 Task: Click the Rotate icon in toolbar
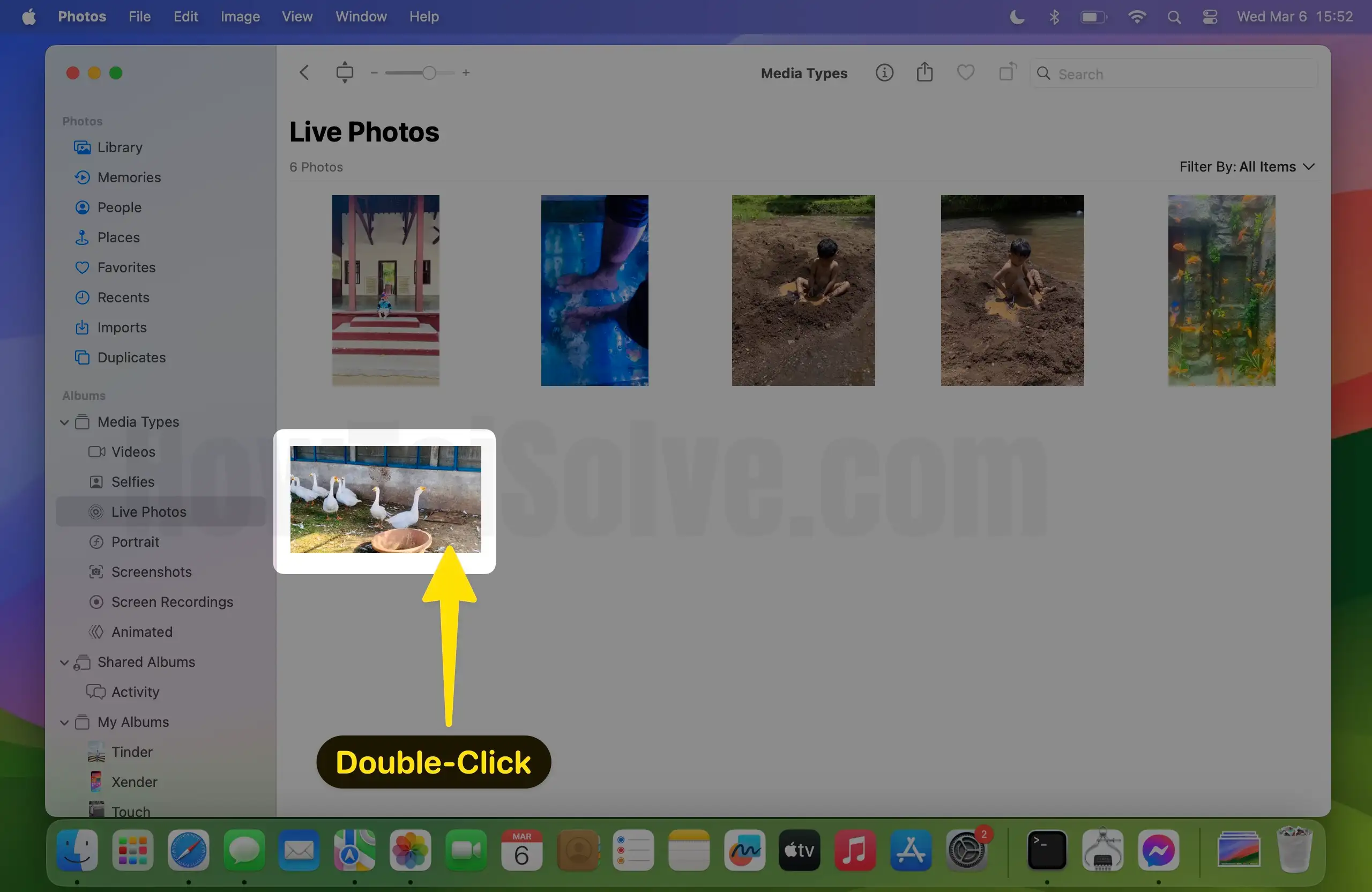pyautogui.click(x=1006, y=73)
